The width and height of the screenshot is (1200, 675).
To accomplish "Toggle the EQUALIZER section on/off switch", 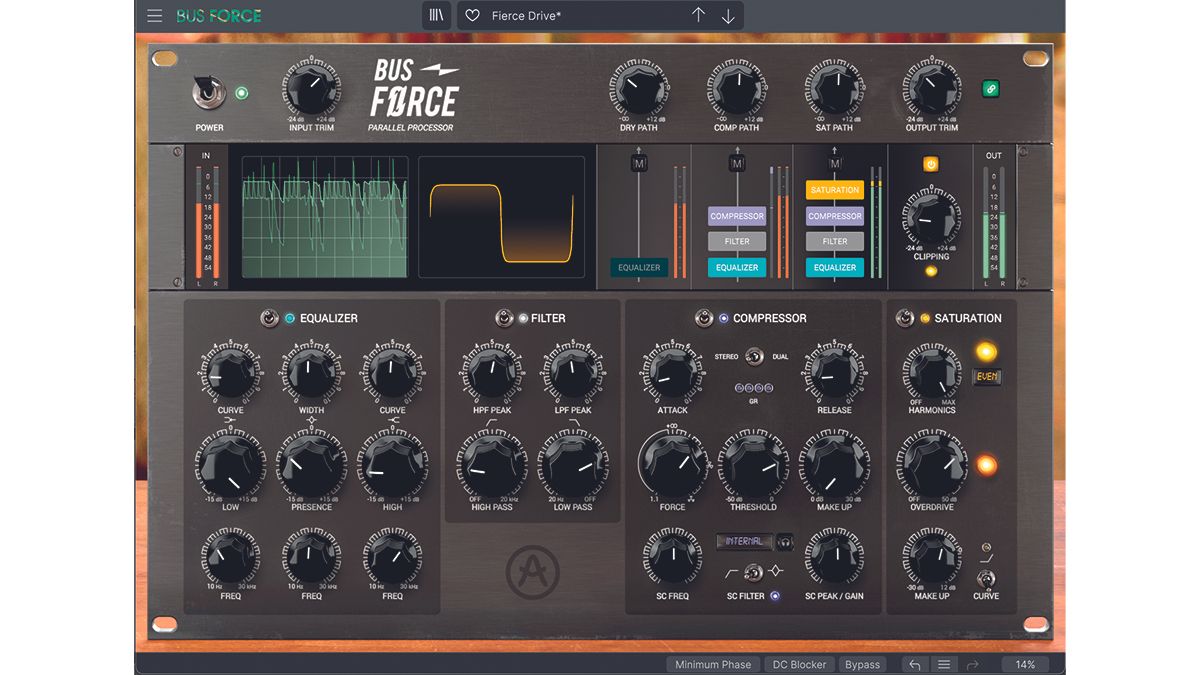I will tap(270, 318).
